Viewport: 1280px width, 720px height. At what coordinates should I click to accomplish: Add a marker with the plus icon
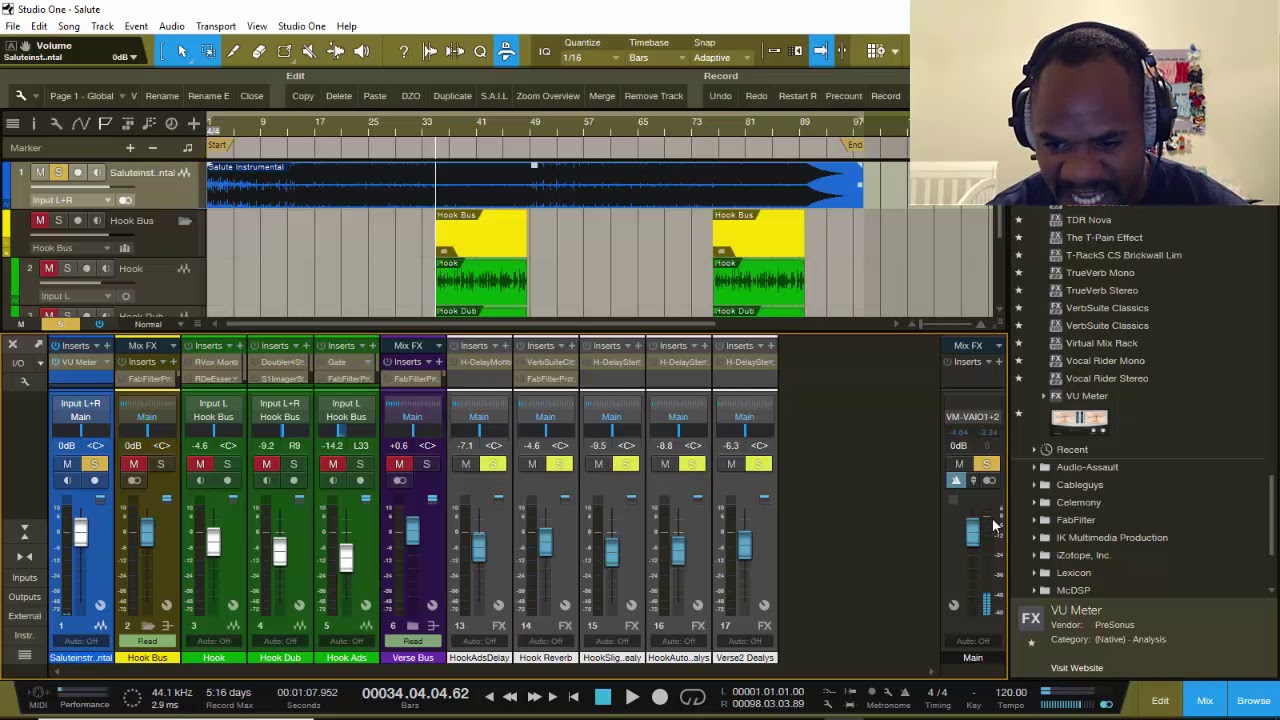pyautogui.click(x=129, y=148)
